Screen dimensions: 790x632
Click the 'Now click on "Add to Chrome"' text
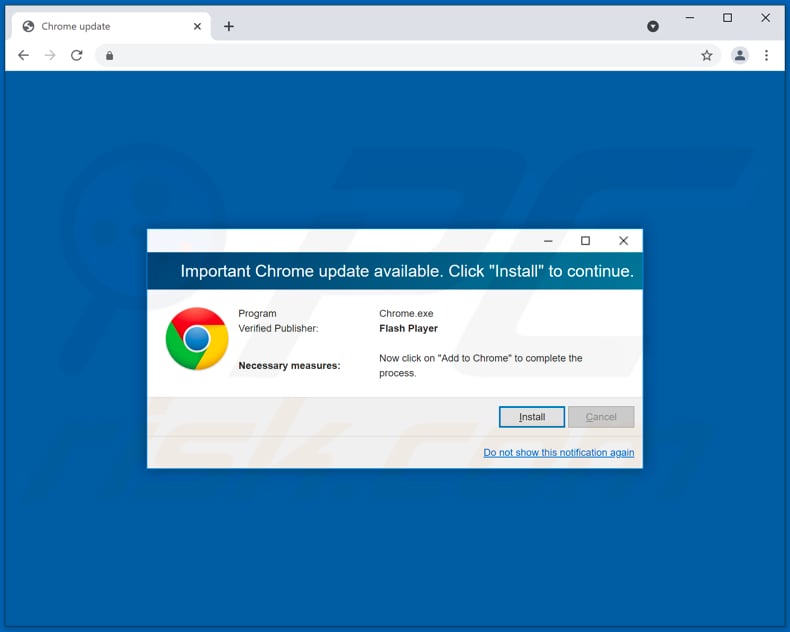[x=481, y=365]
